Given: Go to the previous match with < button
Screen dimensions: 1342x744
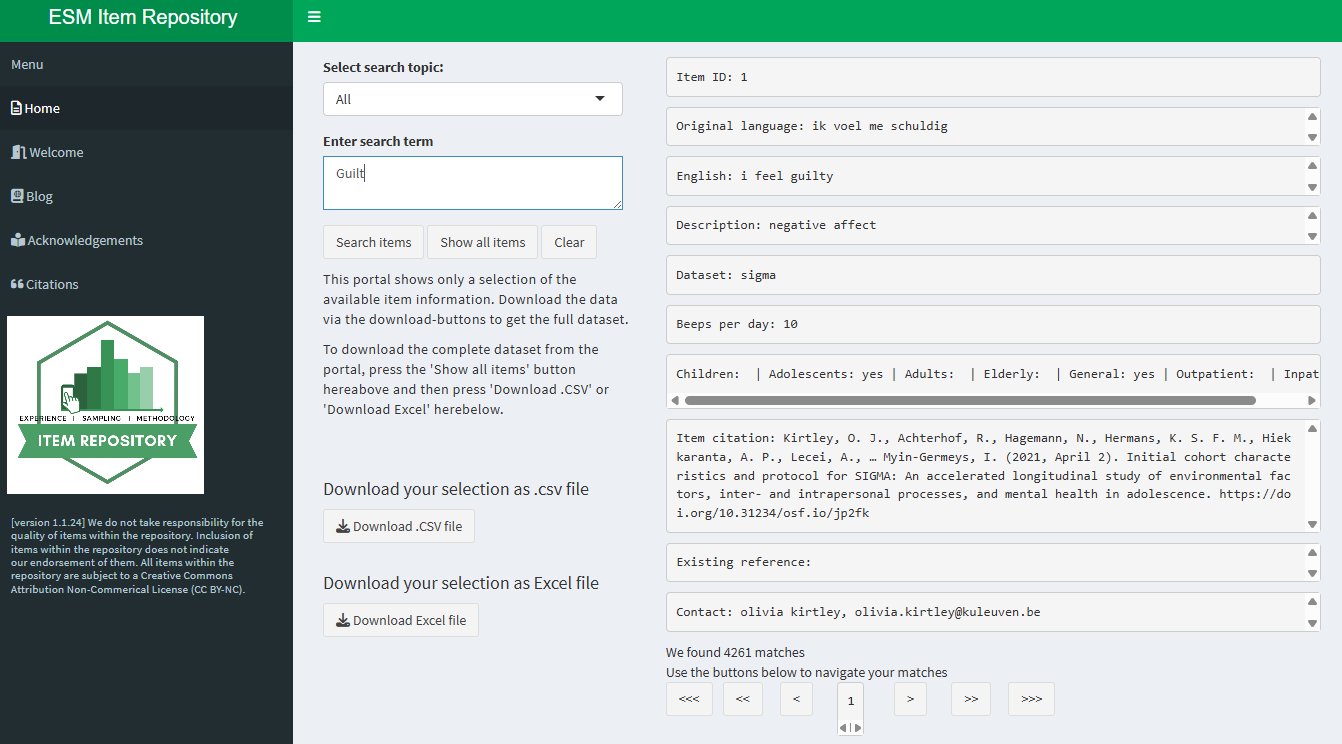Looking at the screenshot, I should [796, 699].
